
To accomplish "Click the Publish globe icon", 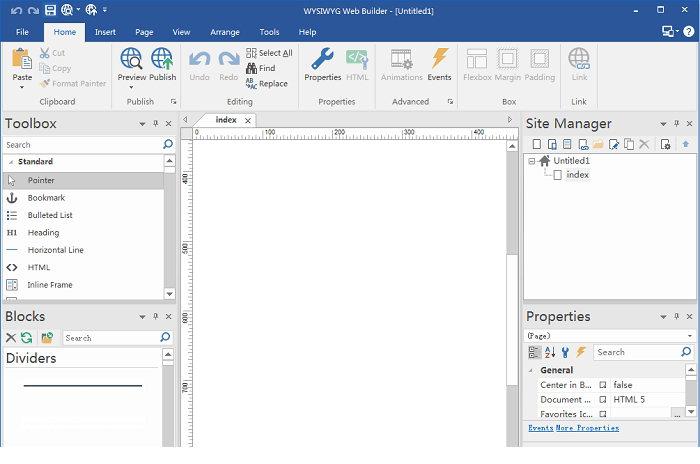I will click(162, 59).
